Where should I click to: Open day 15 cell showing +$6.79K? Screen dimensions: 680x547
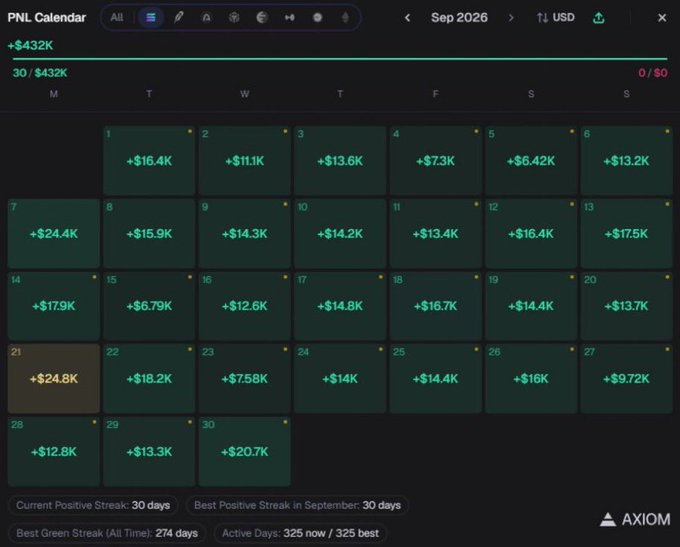149,306
